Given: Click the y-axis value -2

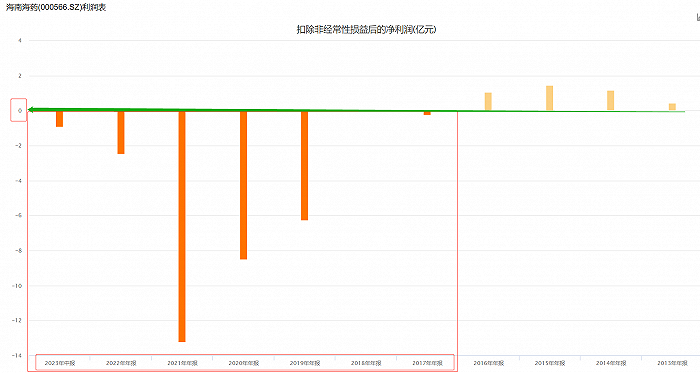Looking at the screenshot, I should click(18, 146).
